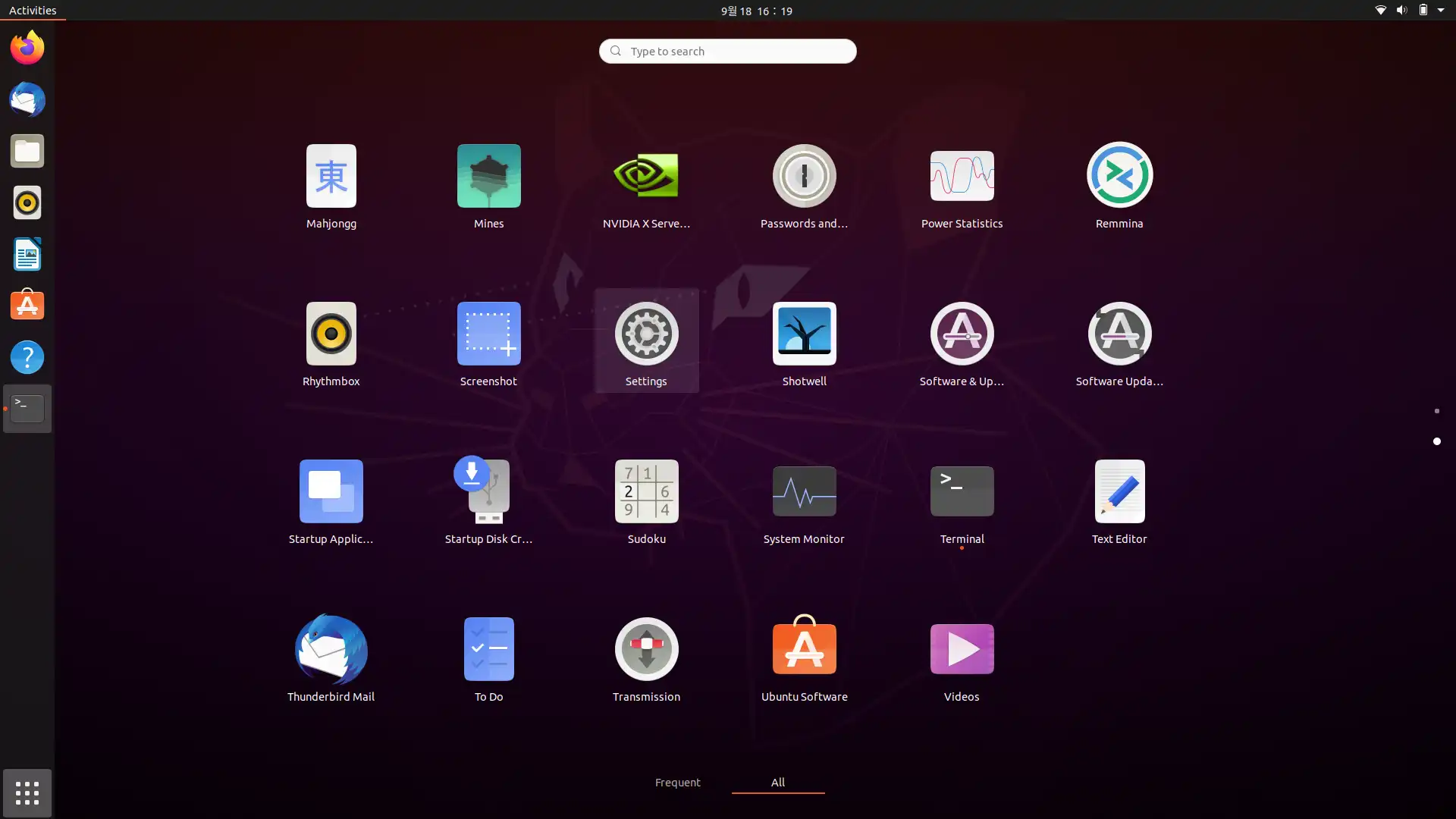The width and height of the screenshot is (1456, 819).
Task: Expand the system menu arrow
Action: (x=1441, y=11)
